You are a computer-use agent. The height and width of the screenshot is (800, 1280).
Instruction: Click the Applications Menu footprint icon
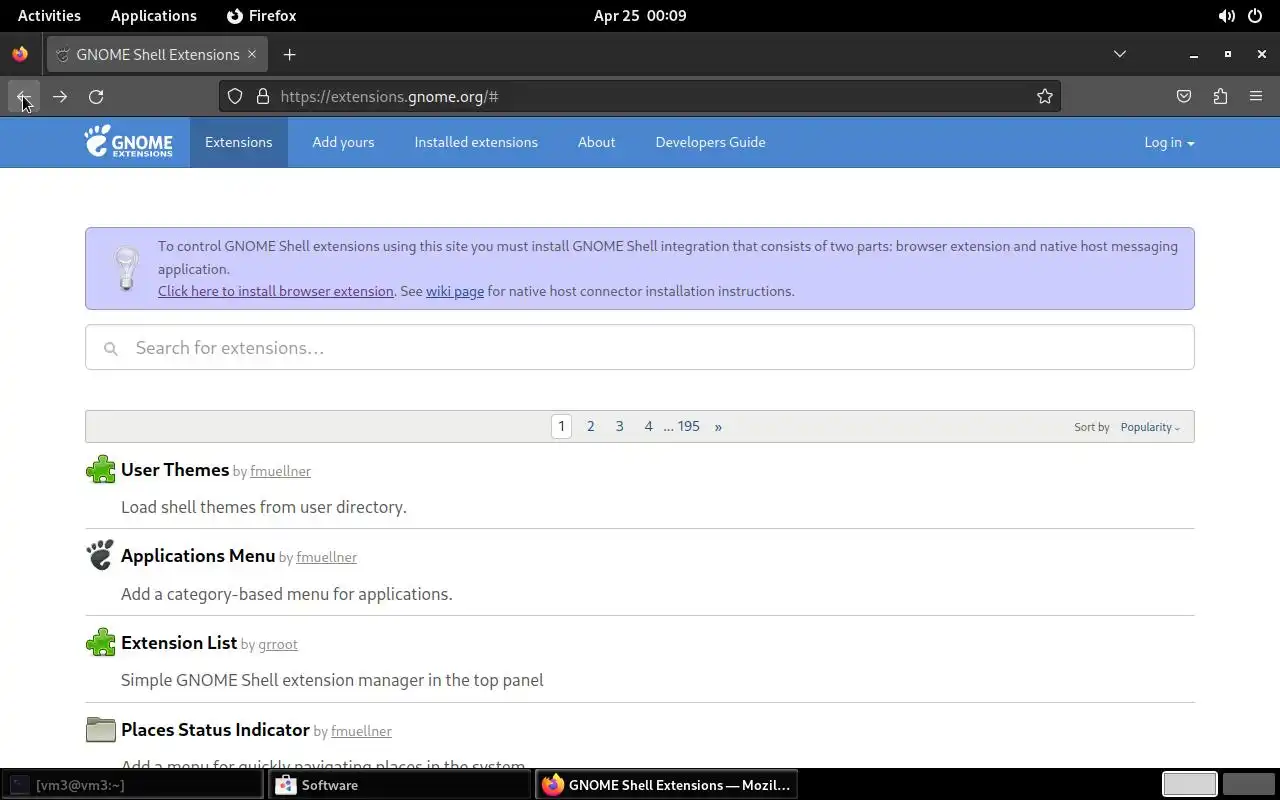click(x=101, y=555)
